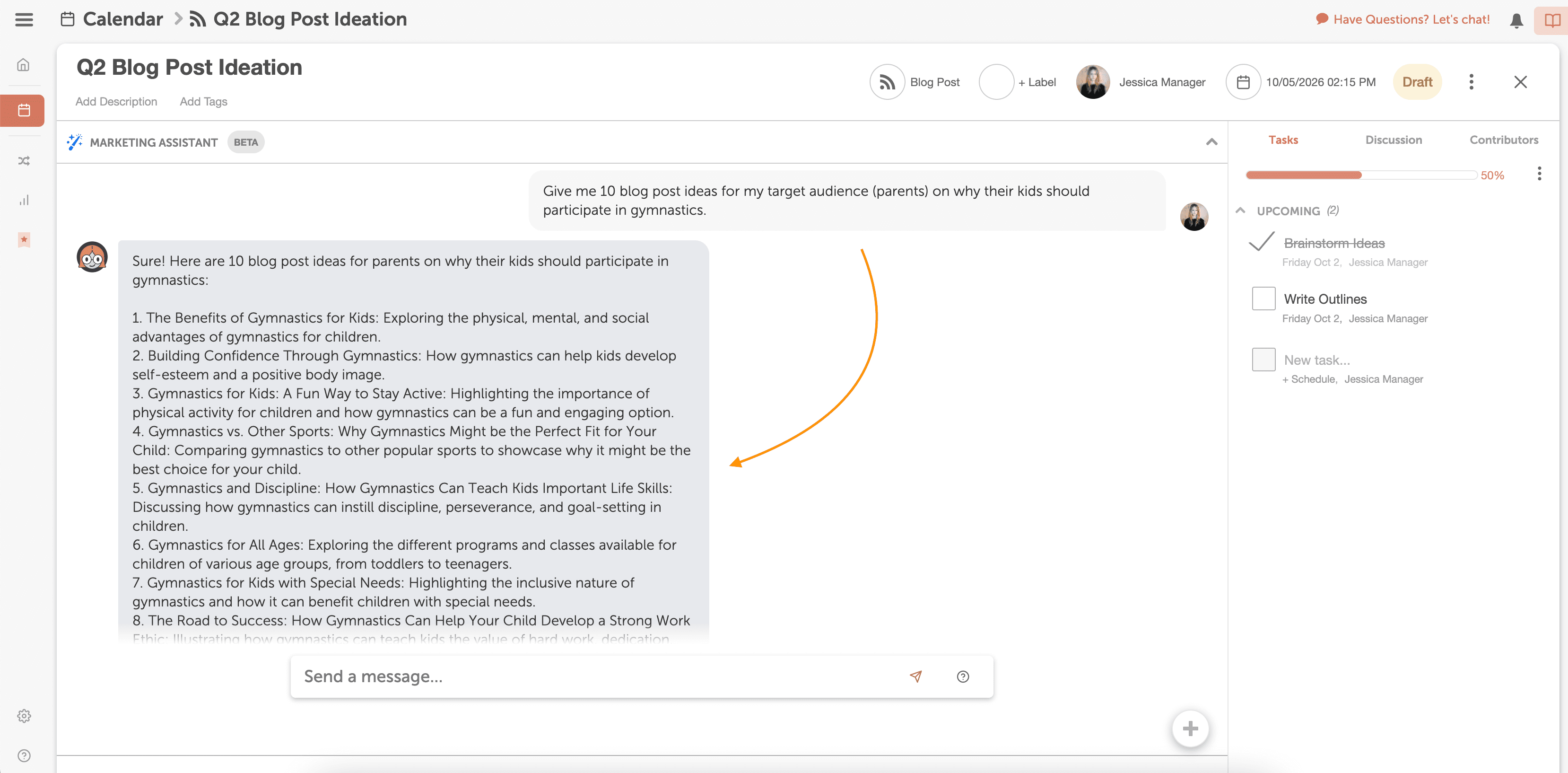Open the shuffle icon in sidebar
Image resolution: width=1568 pixels, height=773 pixels.
[23, 161]
